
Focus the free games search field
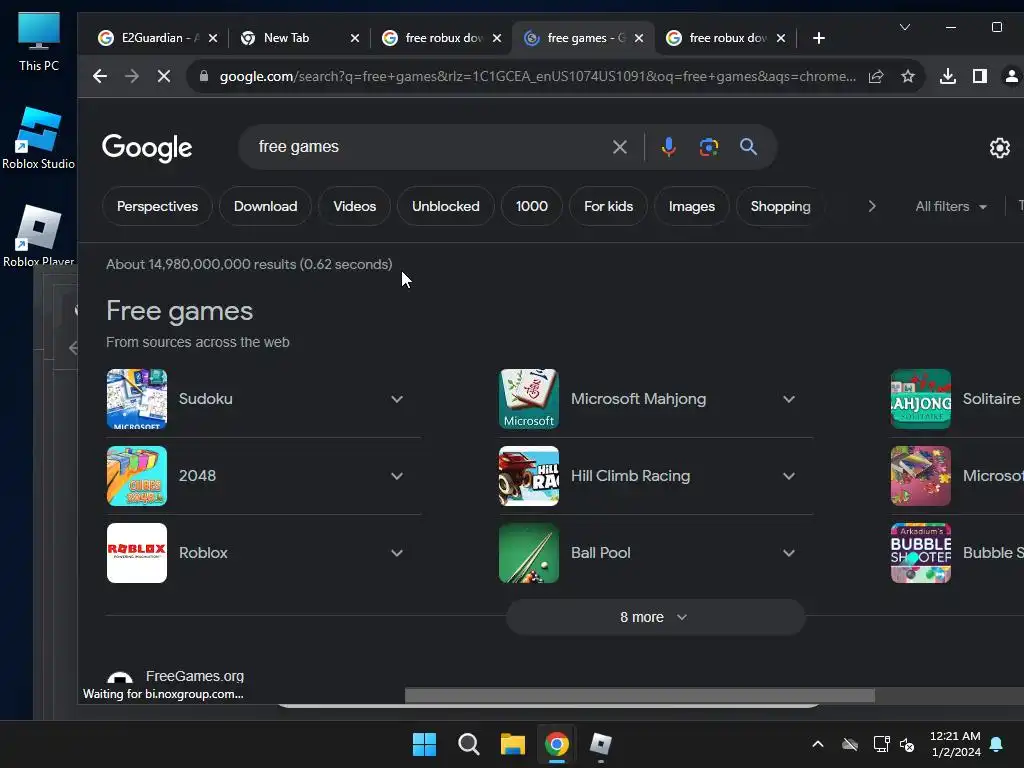(x=424, y=147)
